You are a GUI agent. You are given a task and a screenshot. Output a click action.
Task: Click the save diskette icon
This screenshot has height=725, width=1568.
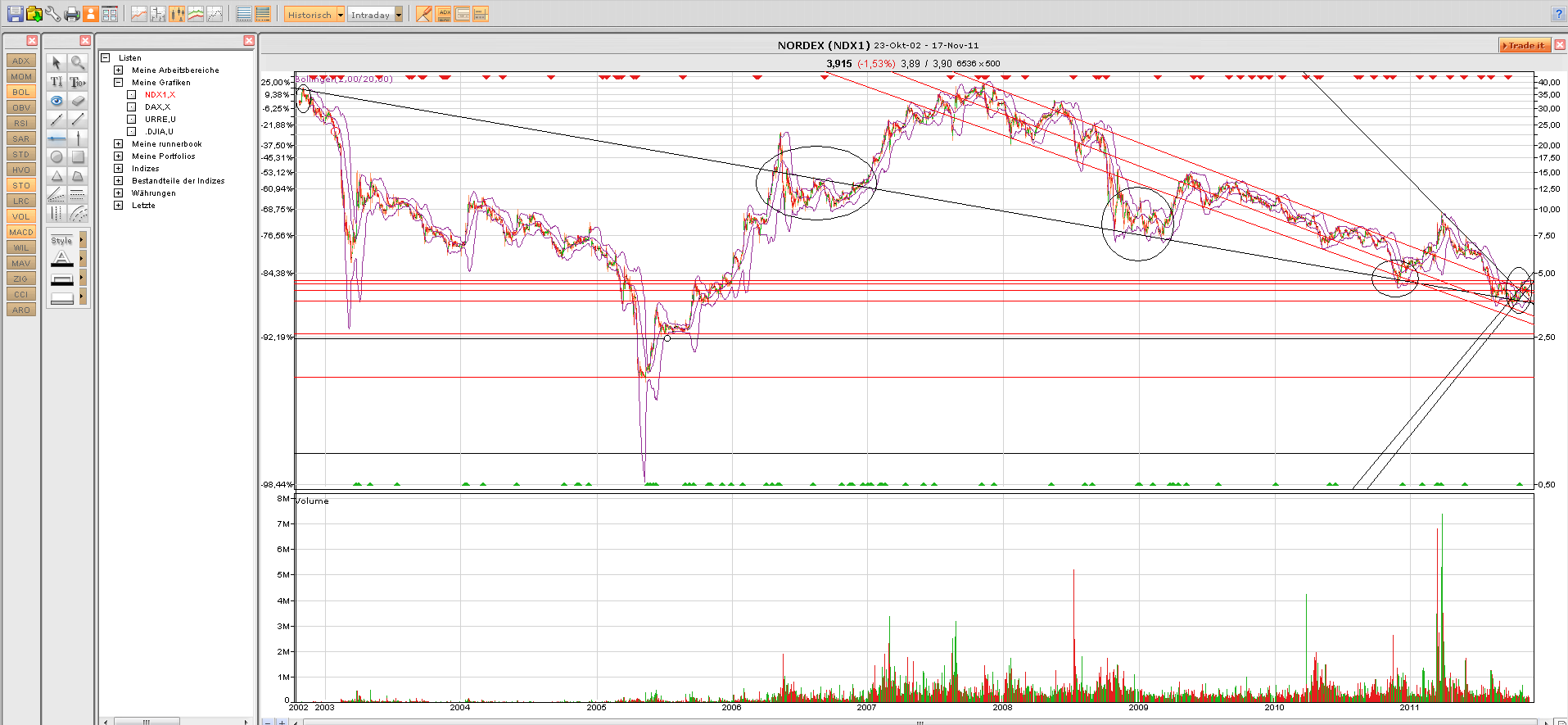pos(15,14)
